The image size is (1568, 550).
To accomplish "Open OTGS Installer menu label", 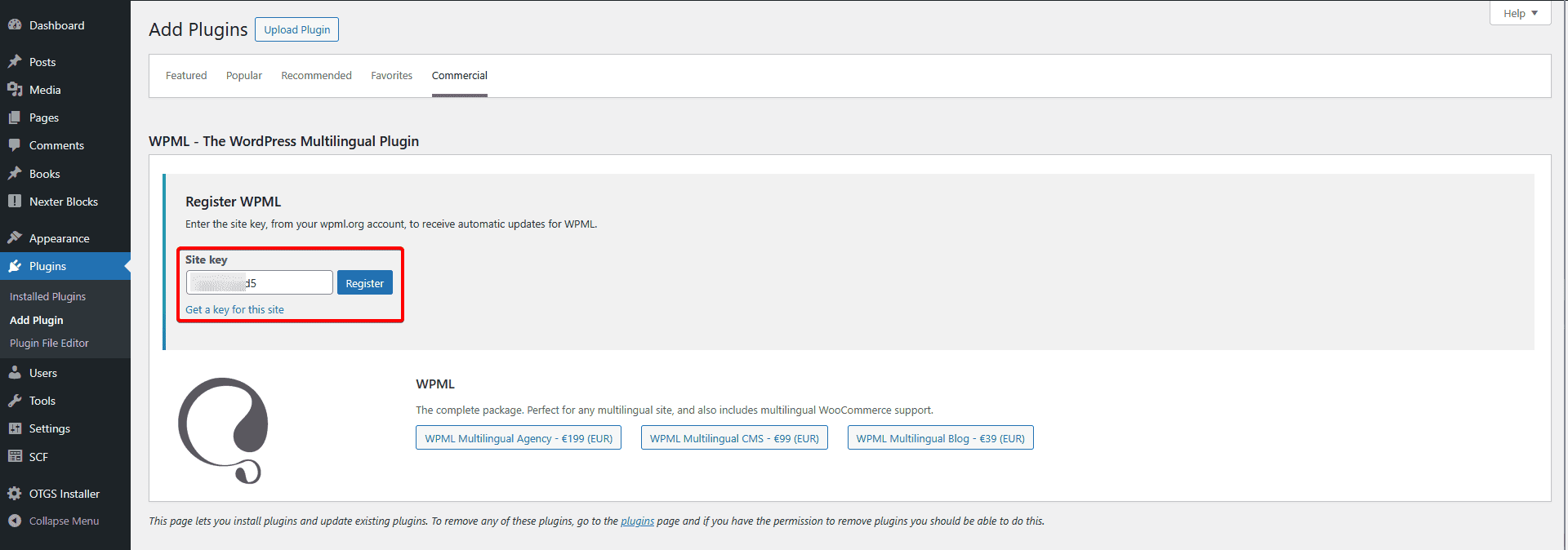I will click(65, 494).
